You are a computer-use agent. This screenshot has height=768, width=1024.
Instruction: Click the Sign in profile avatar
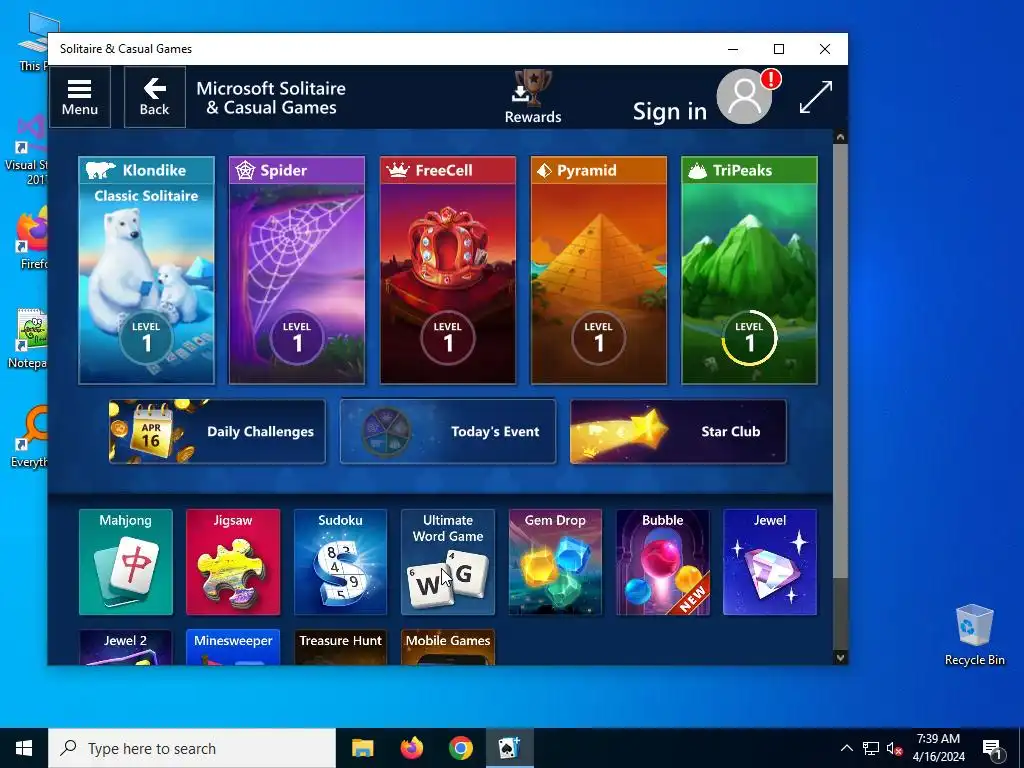(x=744, y=97)
